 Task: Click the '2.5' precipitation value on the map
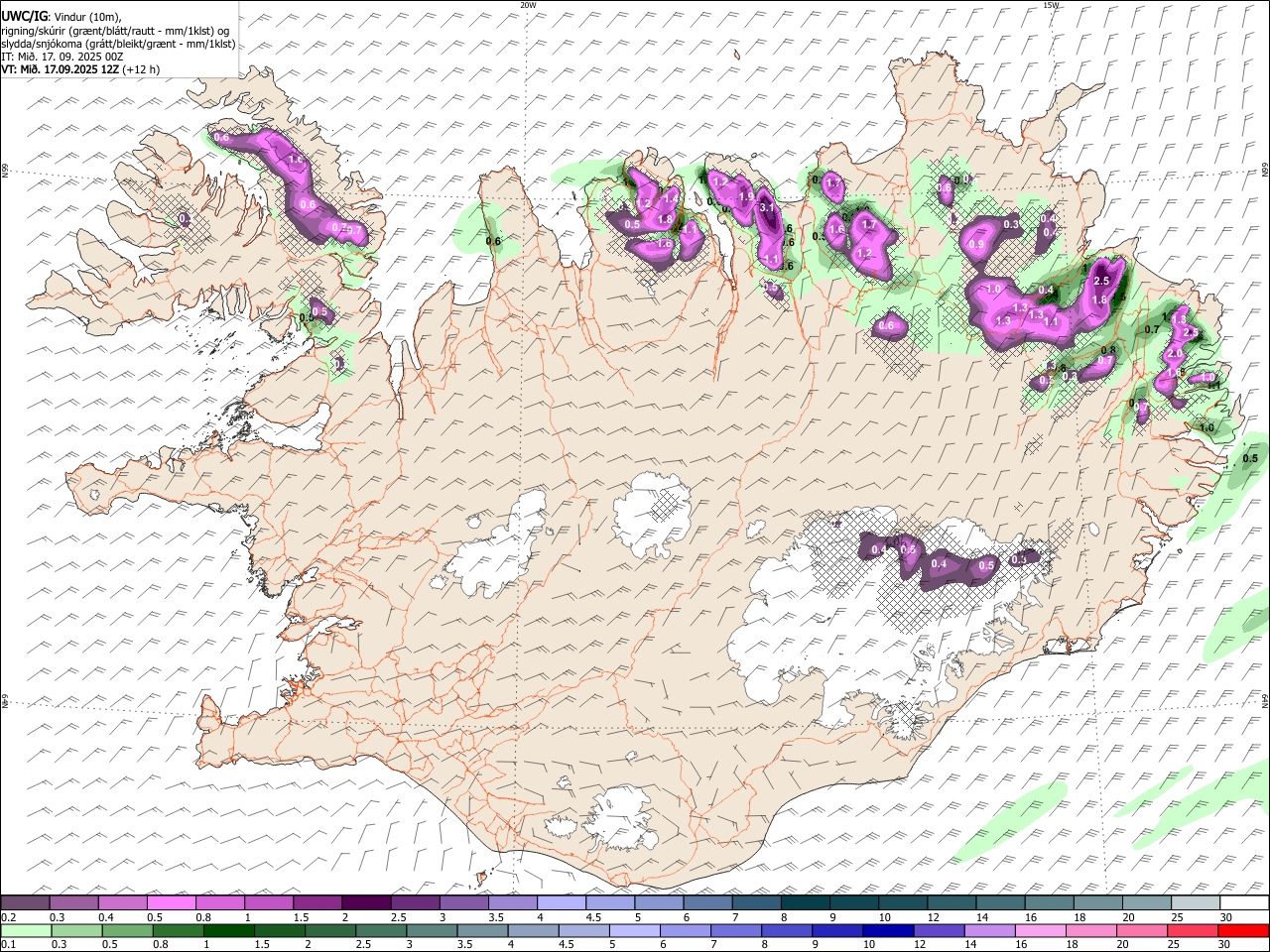pos(1100,282)
